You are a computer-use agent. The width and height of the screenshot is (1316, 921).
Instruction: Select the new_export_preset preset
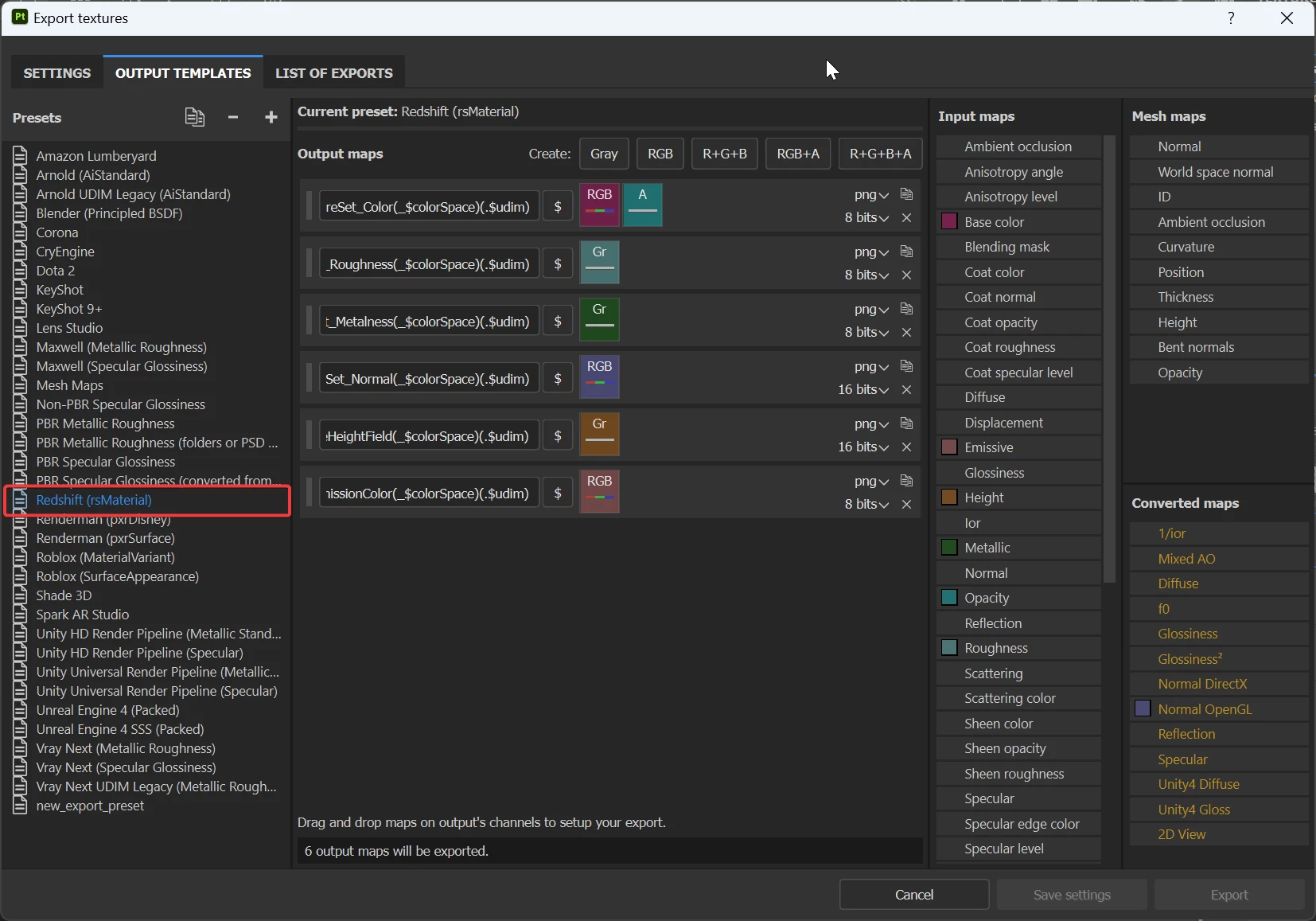90,806
